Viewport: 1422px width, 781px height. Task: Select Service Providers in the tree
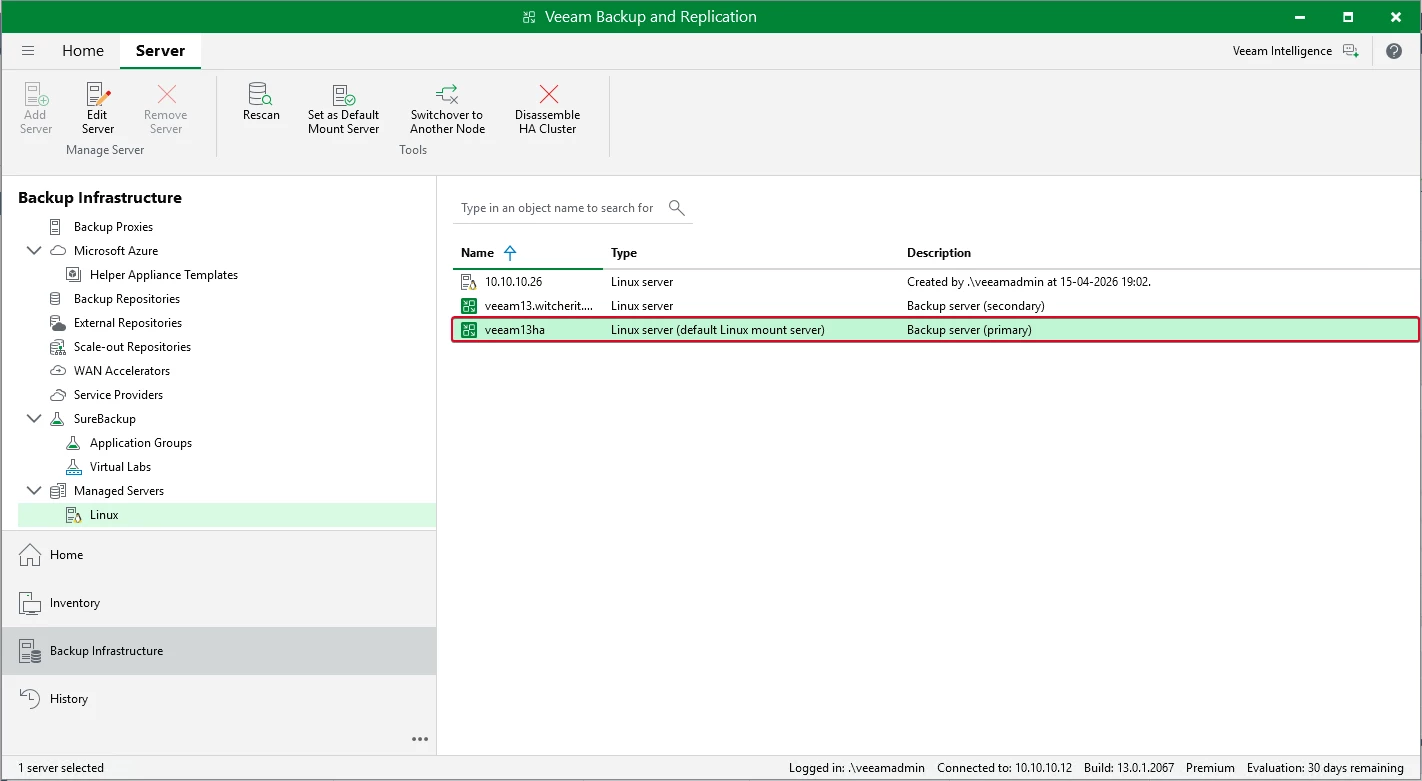118,395
